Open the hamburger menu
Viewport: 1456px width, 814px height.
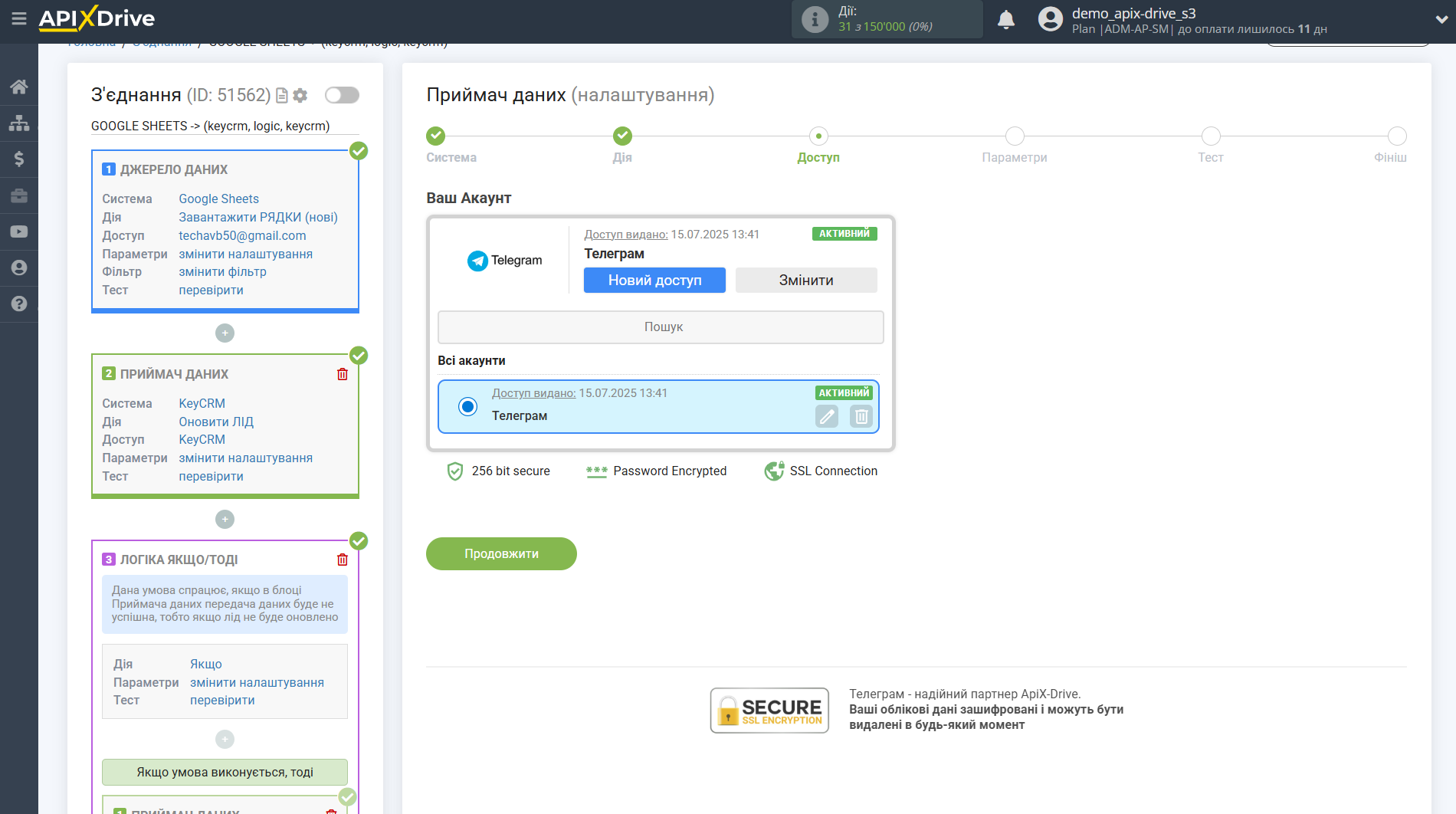[x=19, y=18]
